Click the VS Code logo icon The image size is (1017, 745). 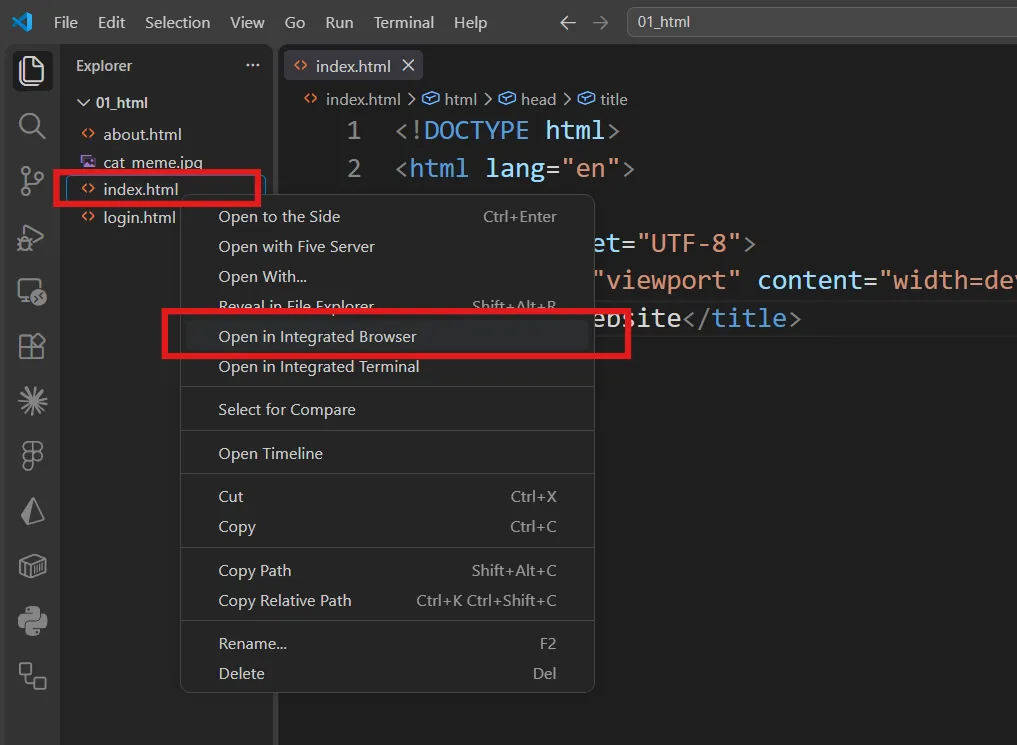[x=22, y=22]
